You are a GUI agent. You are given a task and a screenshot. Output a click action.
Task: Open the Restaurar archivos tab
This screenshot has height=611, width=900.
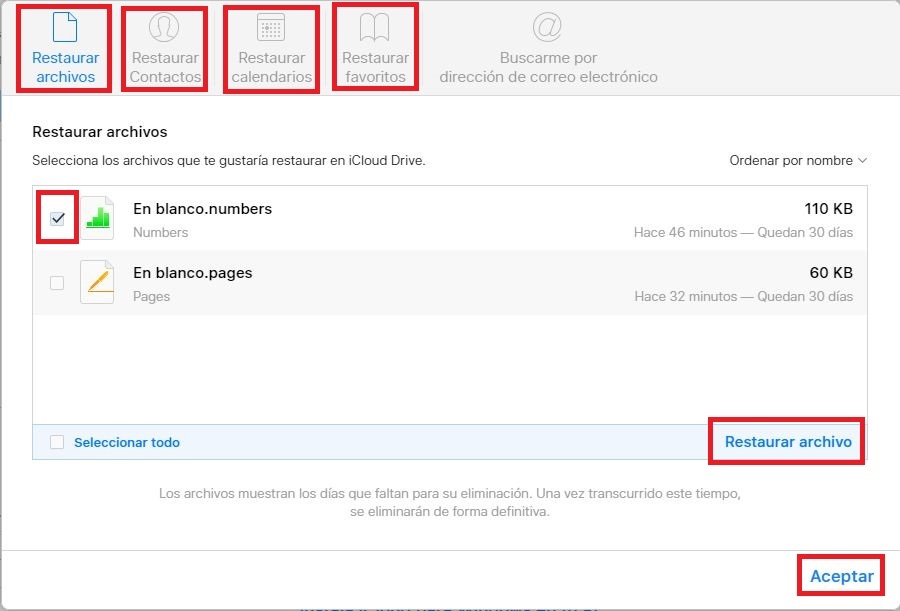[x=65, y=48]
